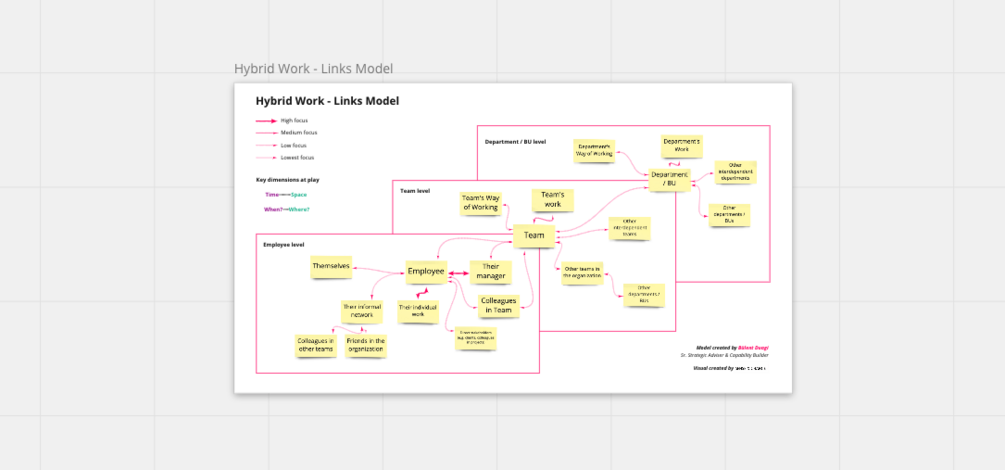This screenshot has width=1005, height=470.
Task: Click the 'Model created by' credit line
Action: coord(732,348)
